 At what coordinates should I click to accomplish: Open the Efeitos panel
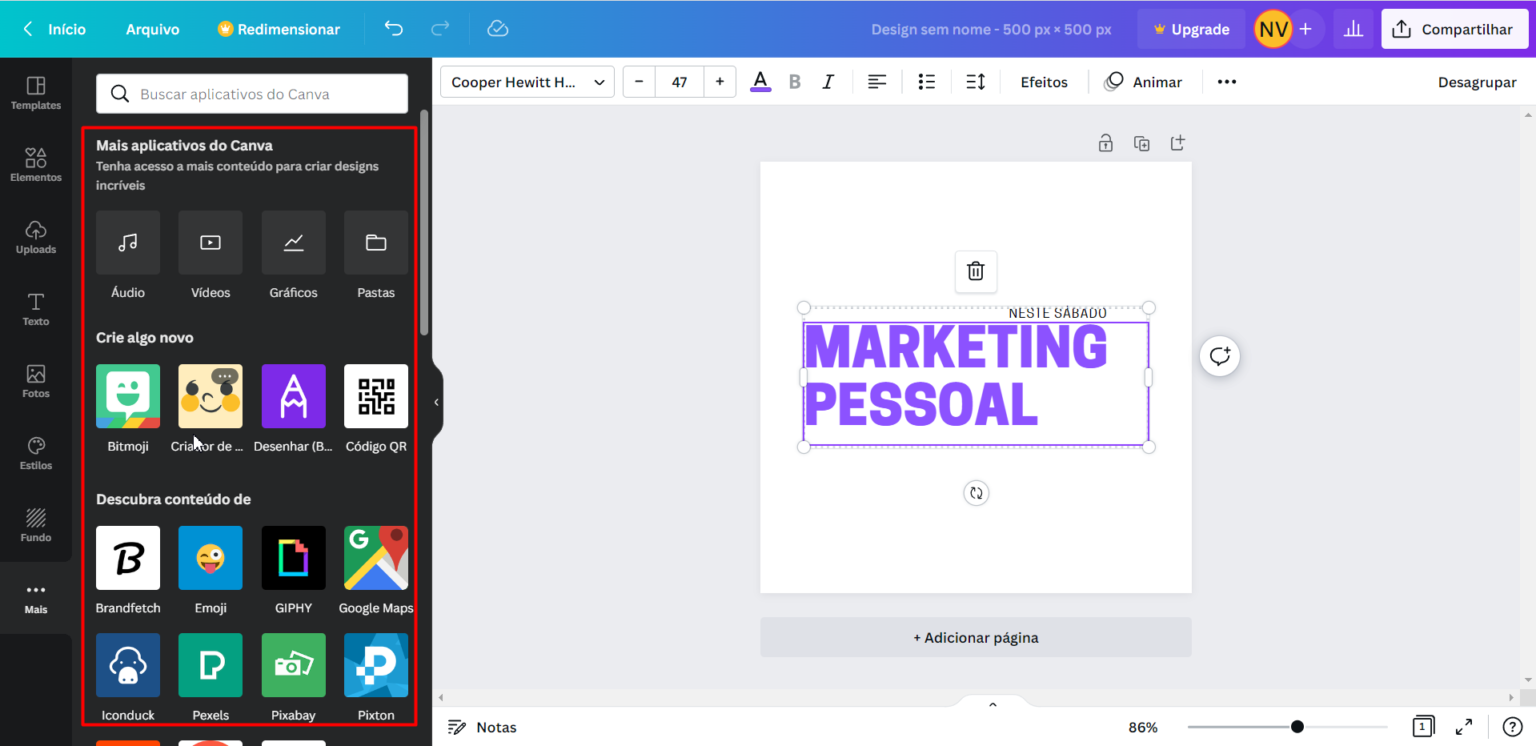pos(1044,82)
